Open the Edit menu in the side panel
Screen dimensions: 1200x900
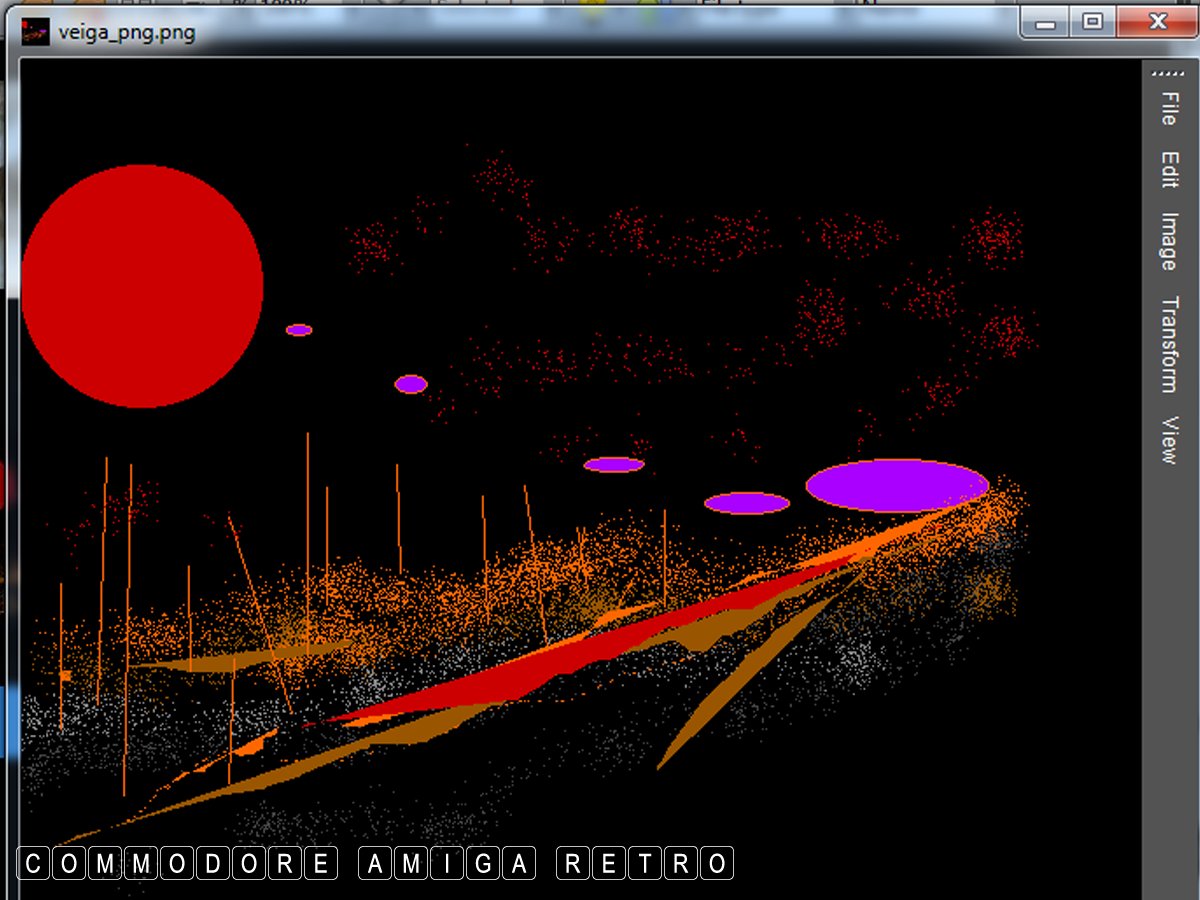click(1167, 169)
